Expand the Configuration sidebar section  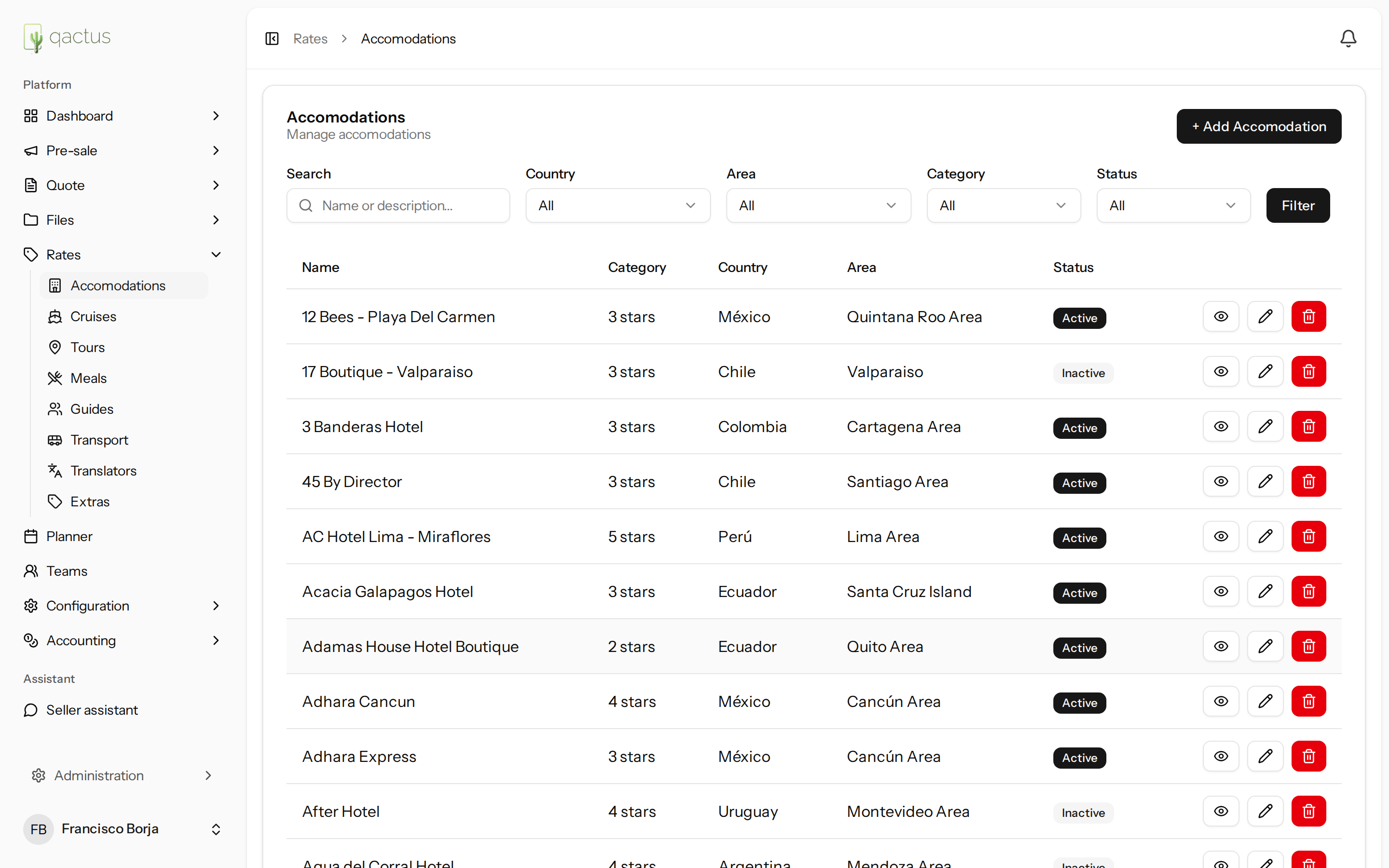click(122, 606)
